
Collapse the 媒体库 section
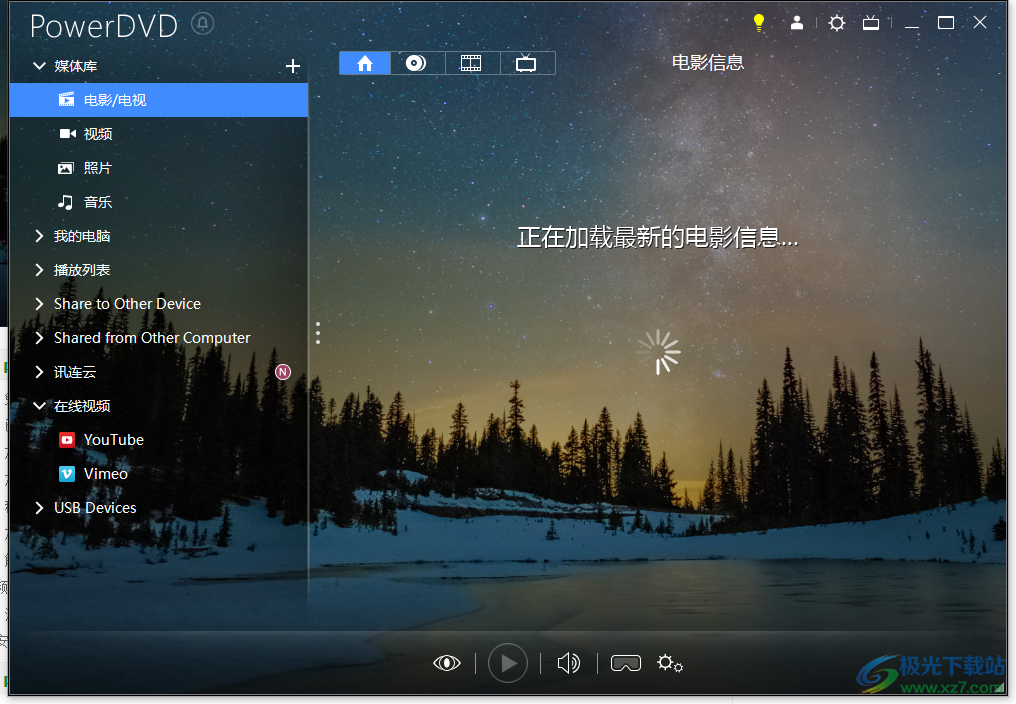pos(40,66)
